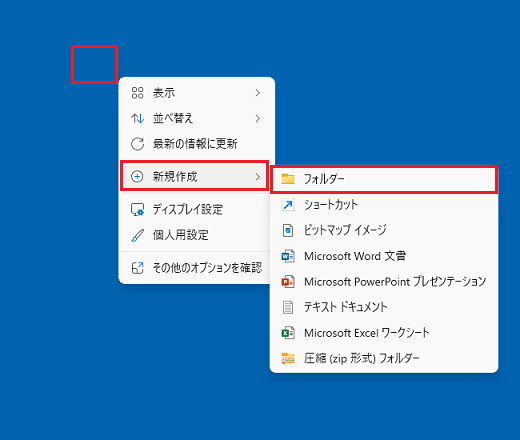
Task: Click the share icon beside その他のオプションを確認
Action: [x=137, y=268]
